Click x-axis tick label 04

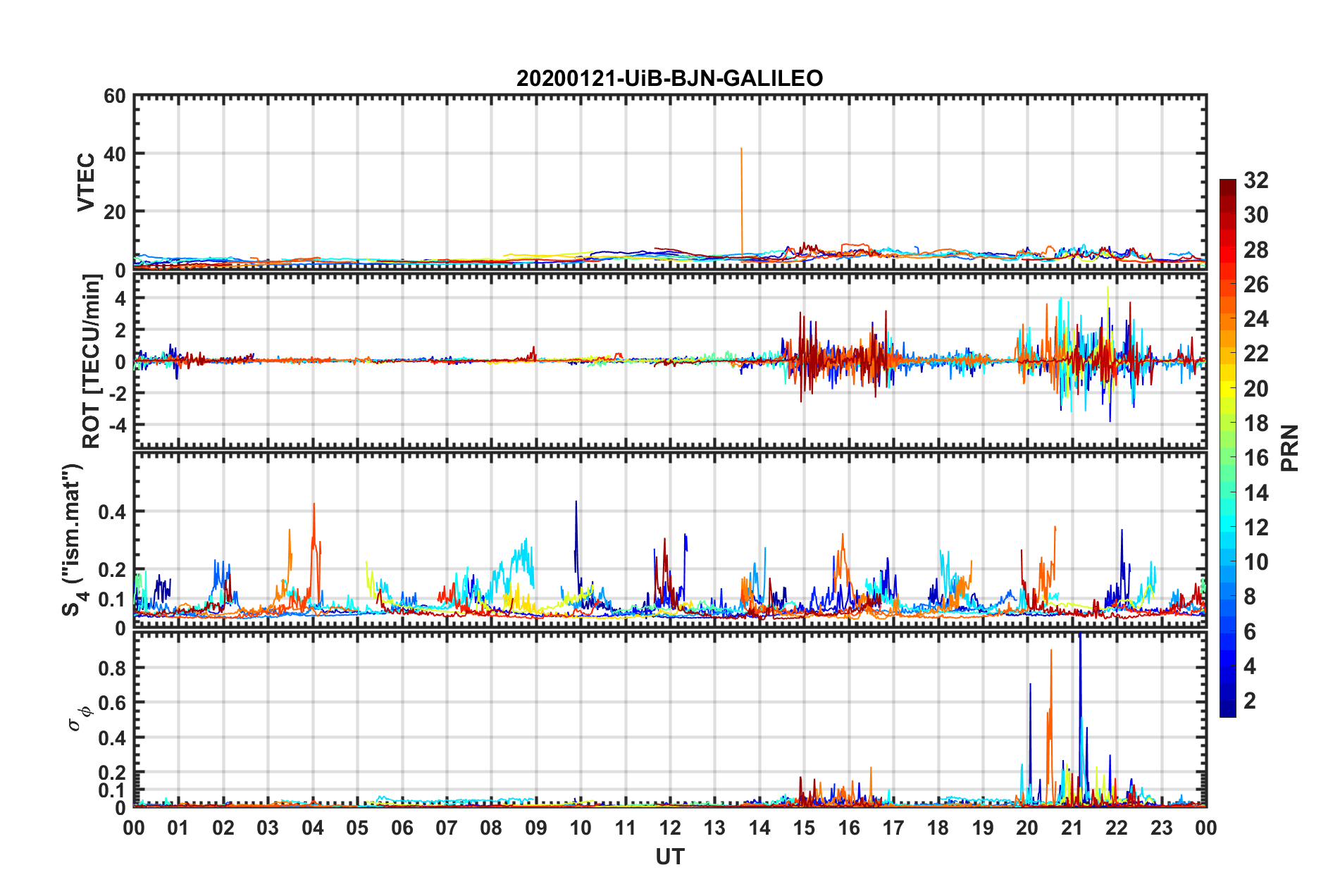coord(313,827)
